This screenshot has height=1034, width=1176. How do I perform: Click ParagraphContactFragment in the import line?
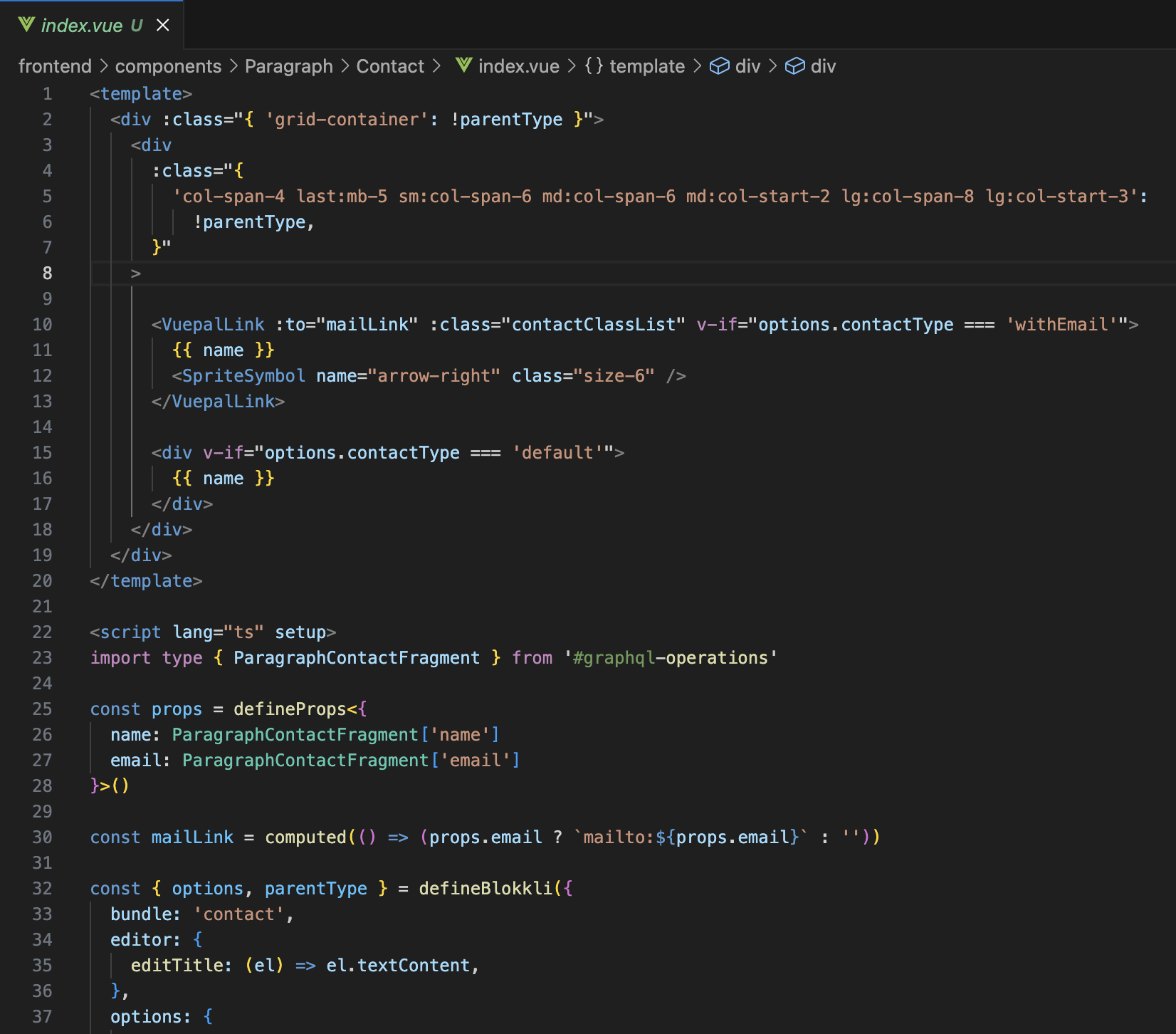357,658
